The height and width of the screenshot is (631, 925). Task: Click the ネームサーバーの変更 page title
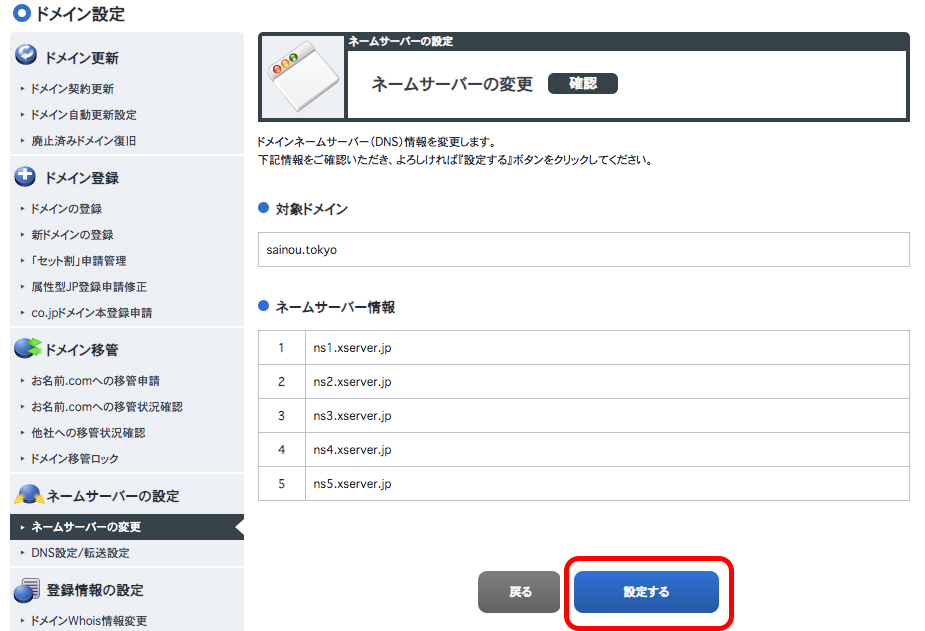(x=452, y=84)
